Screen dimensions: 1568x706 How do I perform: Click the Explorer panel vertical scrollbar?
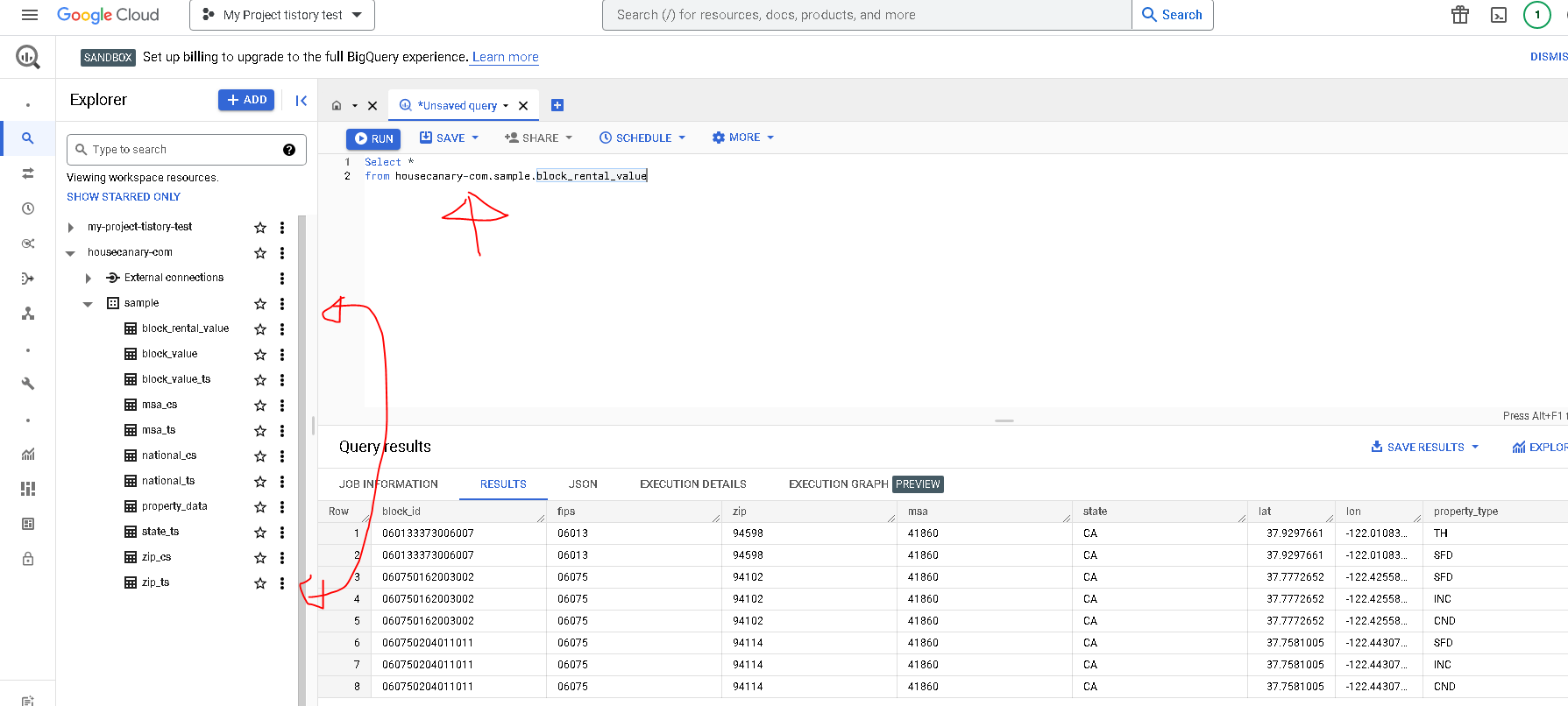(302, 460)
